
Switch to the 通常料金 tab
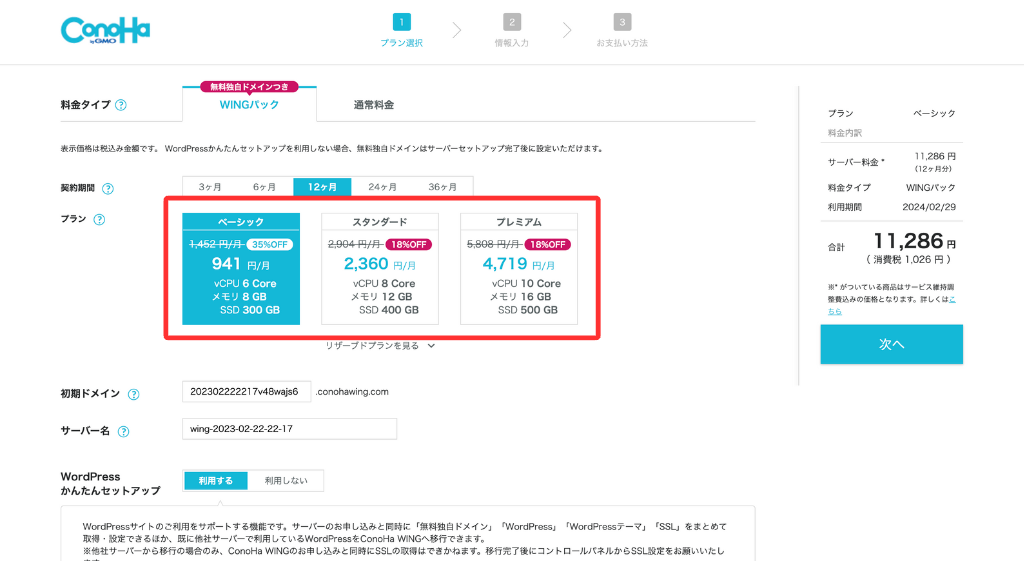coord(374,104)
